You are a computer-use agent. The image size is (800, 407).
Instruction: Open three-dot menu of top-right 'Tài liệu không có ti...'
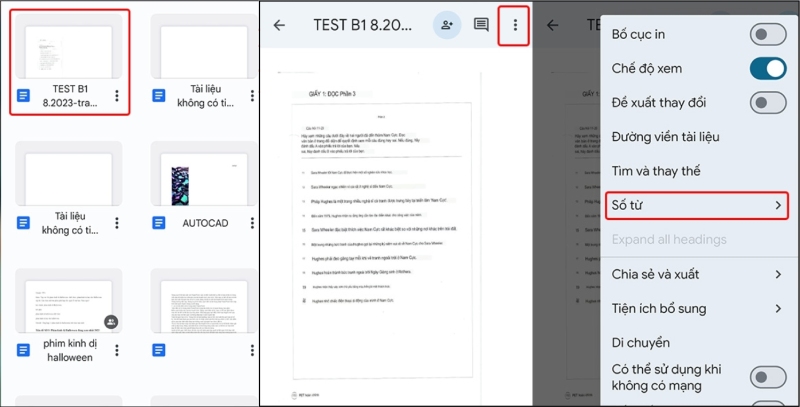point(252,95)
